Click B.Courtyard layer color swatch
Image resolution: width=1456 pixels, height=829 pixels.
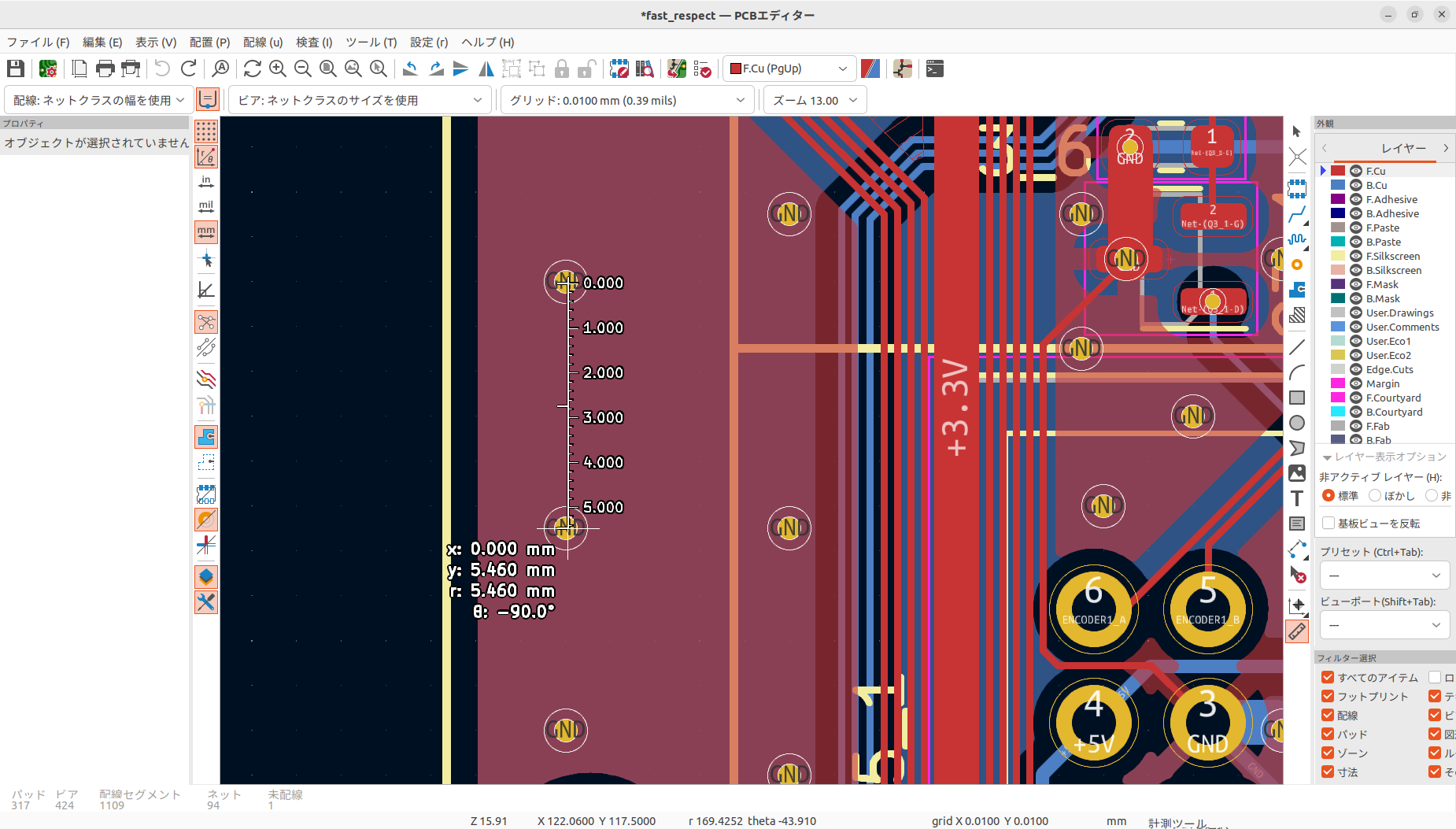tap(1338, 412)
